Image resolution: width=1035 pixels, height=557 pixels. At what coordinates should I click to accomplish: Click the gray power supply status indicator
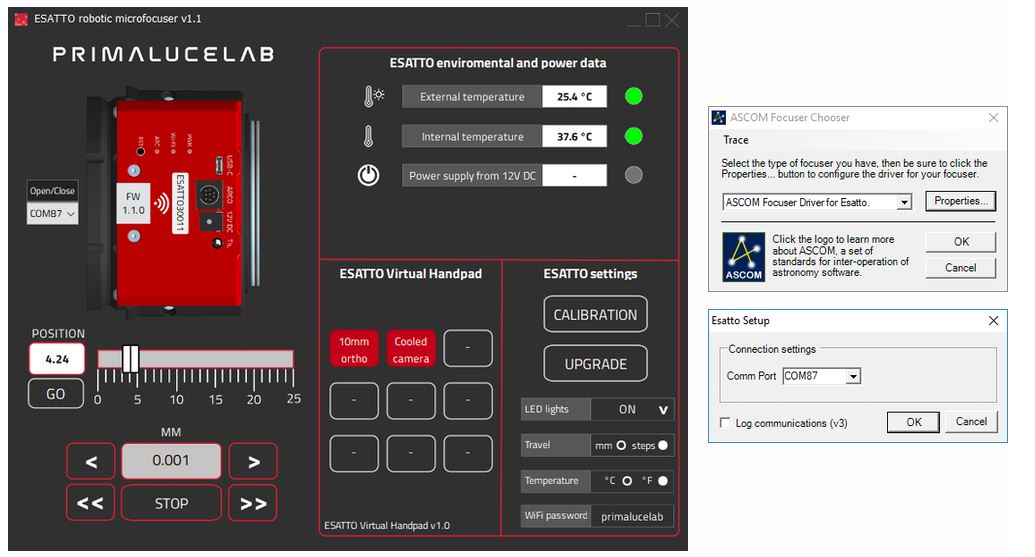[634, 175]
